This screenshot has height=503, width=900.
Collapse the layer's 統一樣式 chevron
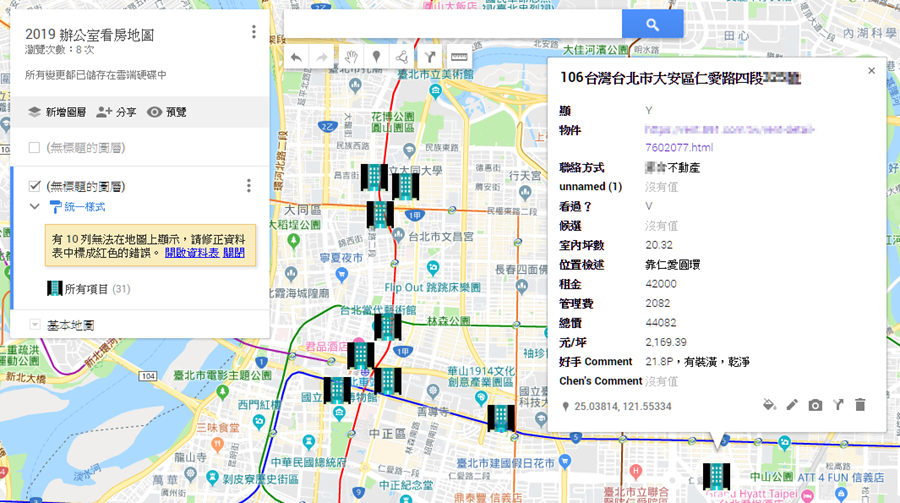(35, 207)
